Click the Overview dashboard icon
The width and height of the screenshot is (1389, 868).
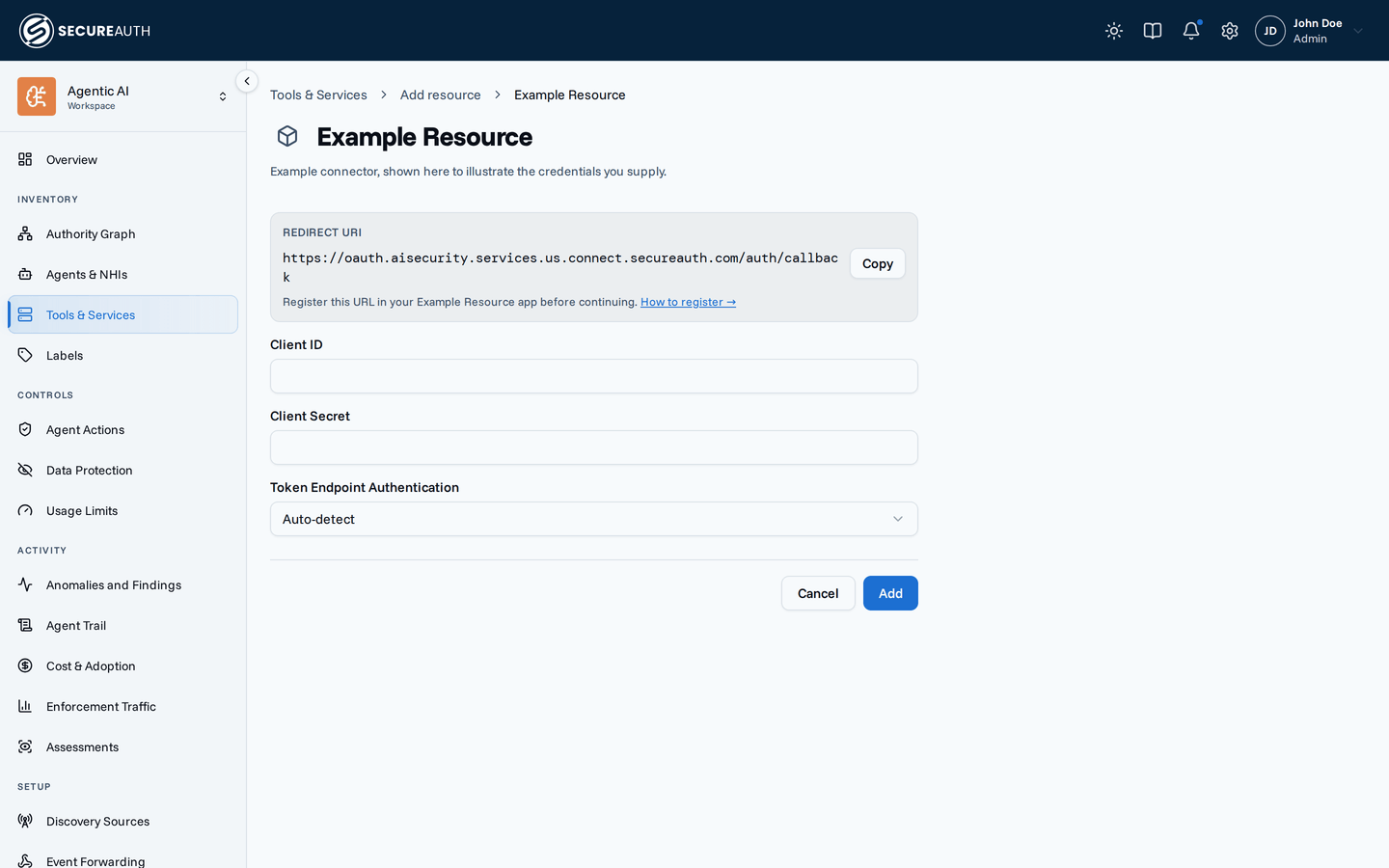click(25, 159)
